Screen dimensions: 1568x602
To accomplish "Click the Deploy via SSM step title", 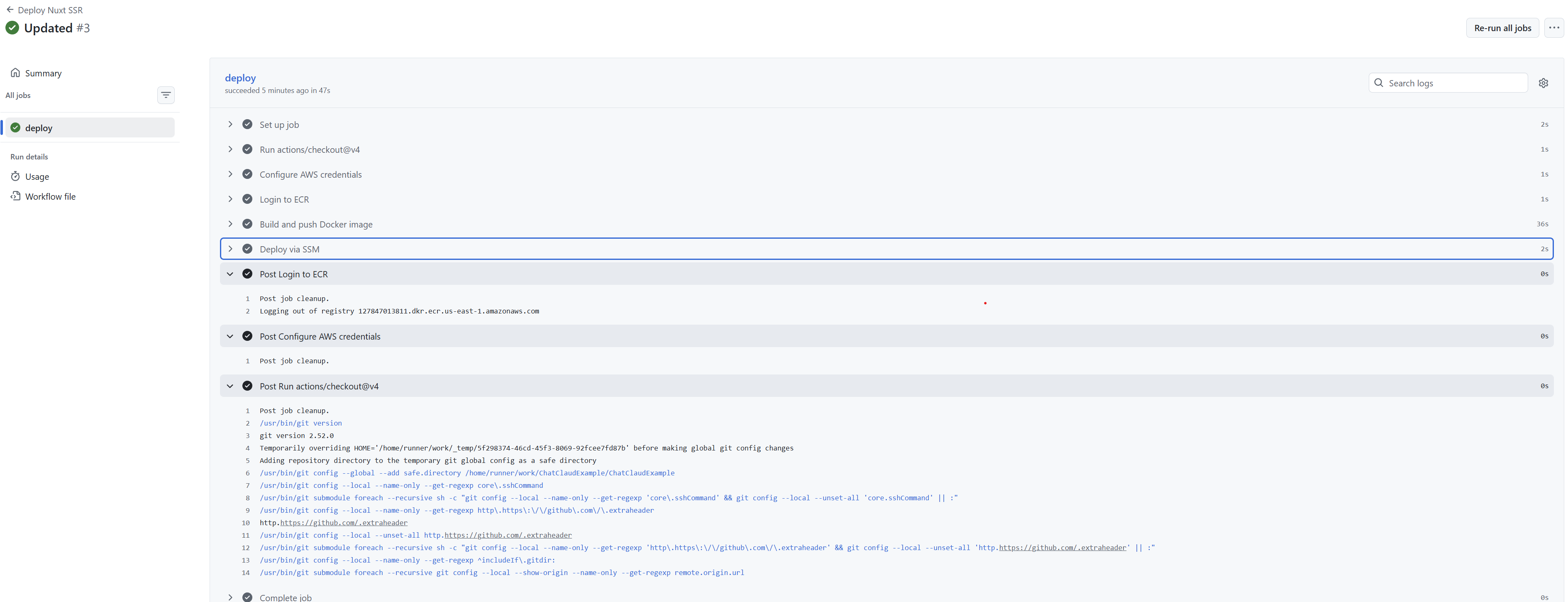I will coord(290,250).
